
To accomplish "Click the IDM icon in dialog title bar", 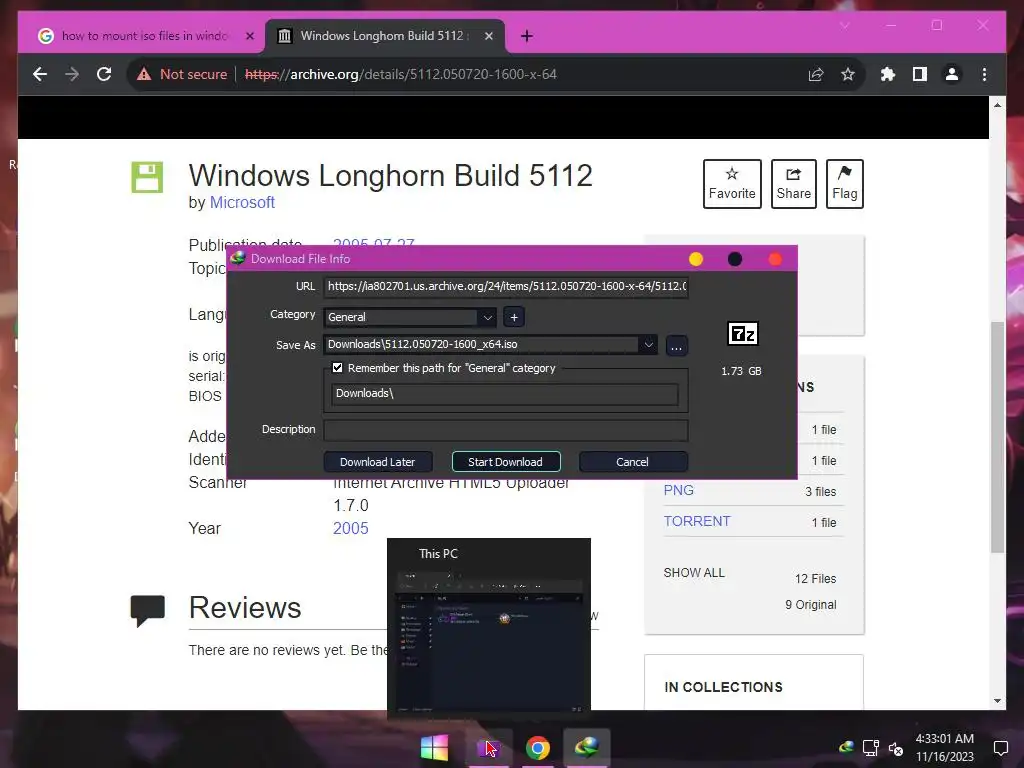I will click(237, 259).
